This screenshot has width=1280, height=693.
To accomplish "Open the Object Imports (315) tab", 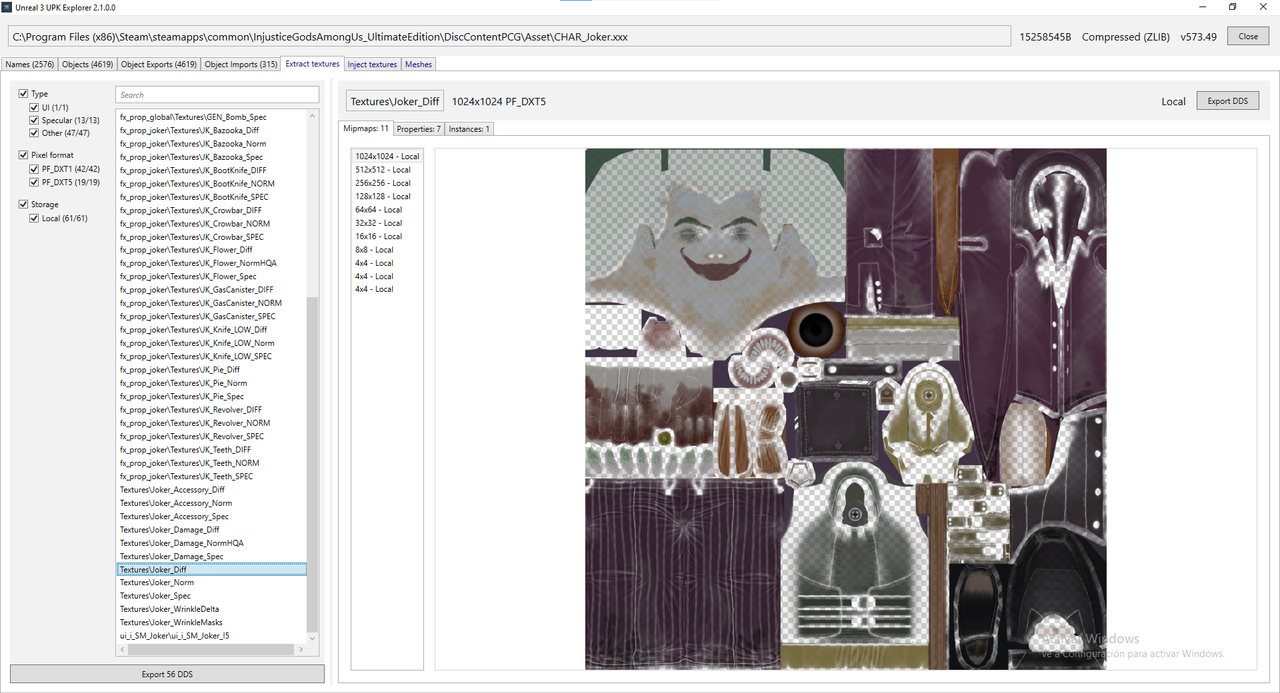I will pos(241,64).
